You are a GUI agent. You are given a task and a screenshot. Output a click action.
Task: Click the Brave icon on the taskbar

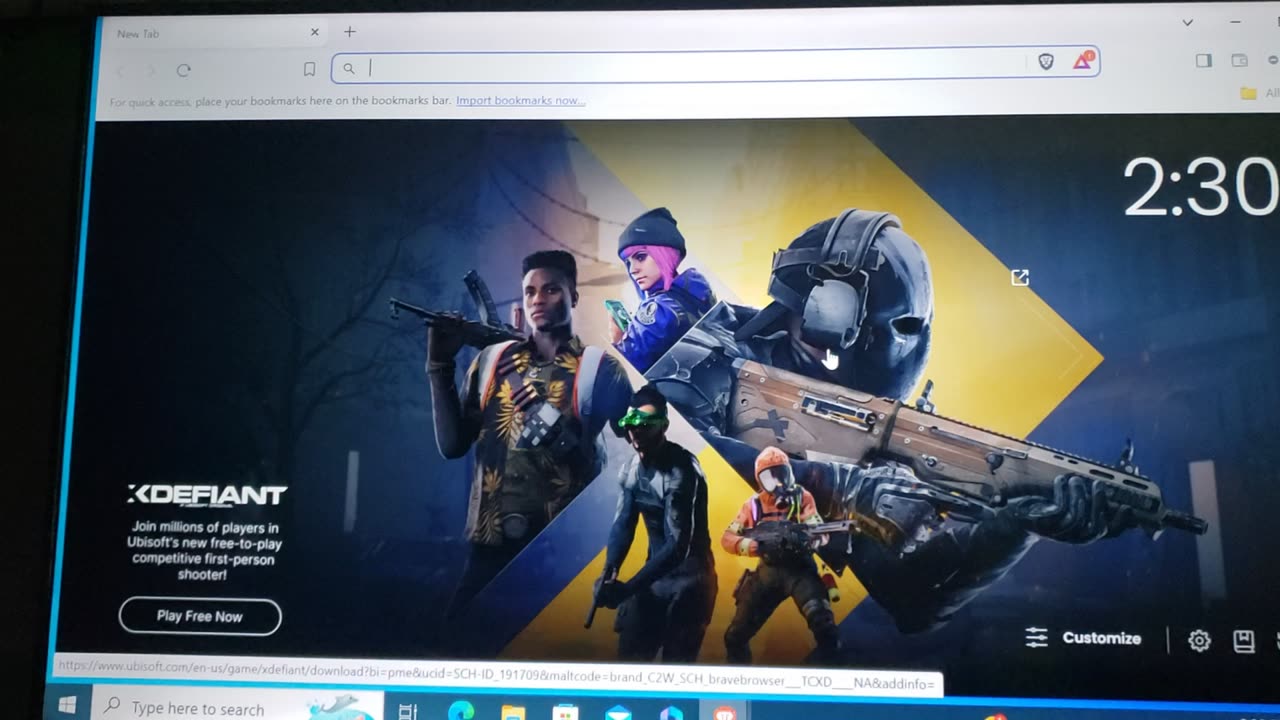pos(725,713)
